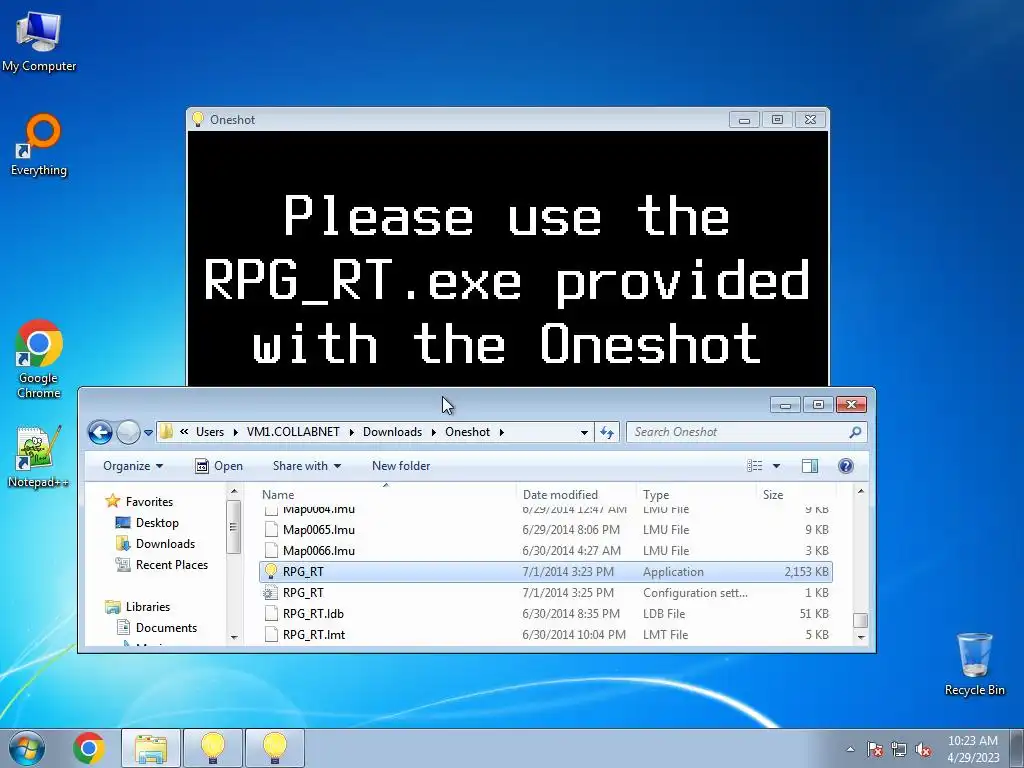Open the view options dropdown arrow

pyautogui.click(x=776, y=466)
